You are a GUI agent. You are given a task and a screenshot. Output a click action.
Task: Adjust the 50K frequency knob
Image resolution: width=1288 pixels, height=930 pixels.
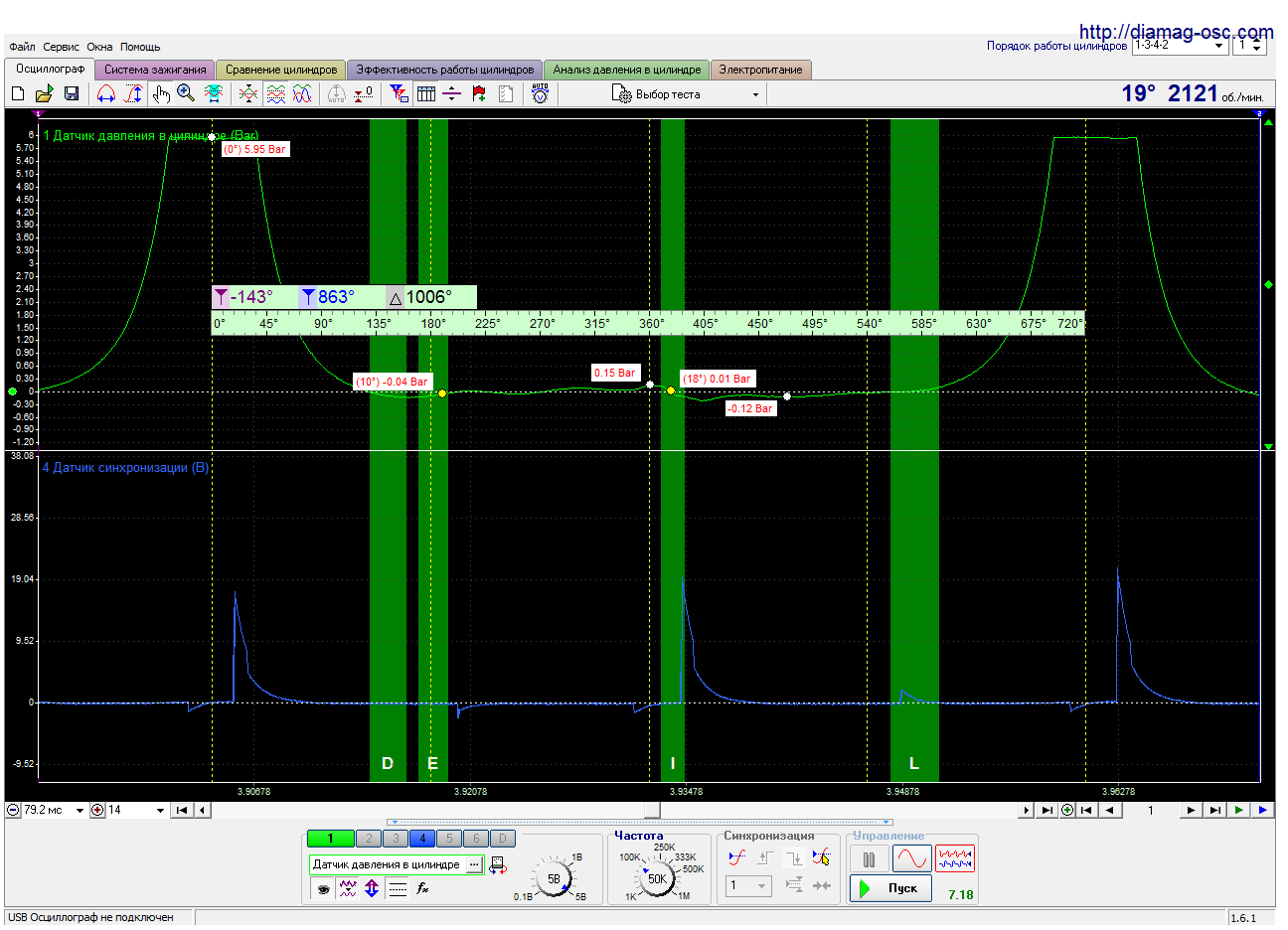657,878
